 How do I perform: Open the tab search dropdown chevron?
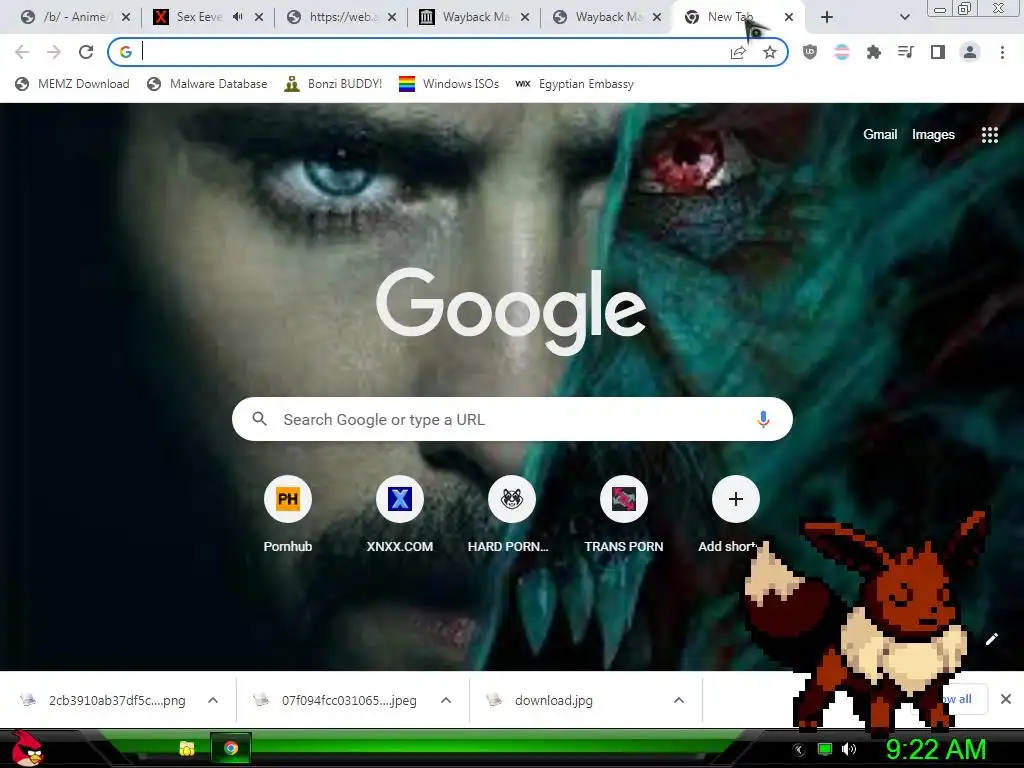tap(904, 17)
